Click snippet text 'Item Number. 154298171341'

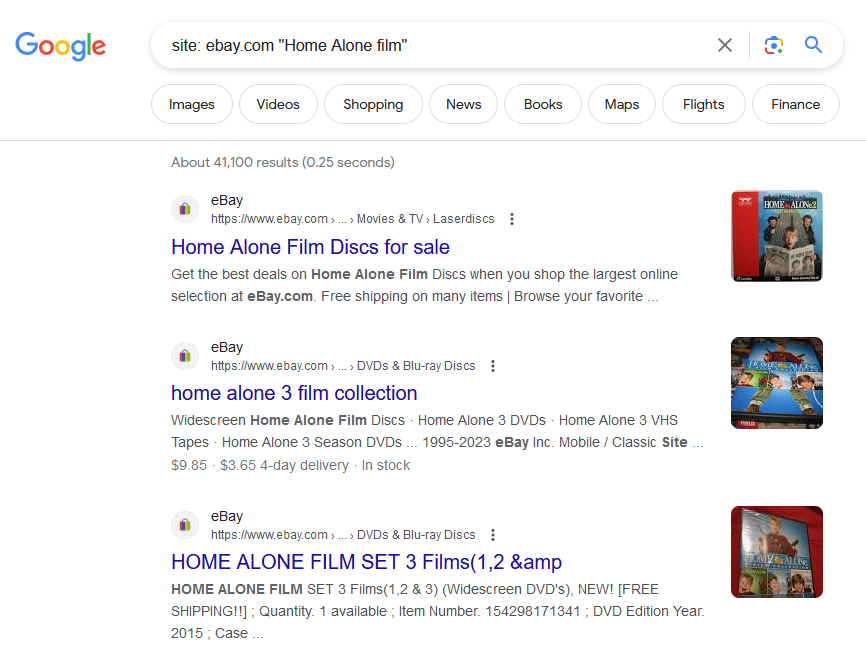[489, 612]
